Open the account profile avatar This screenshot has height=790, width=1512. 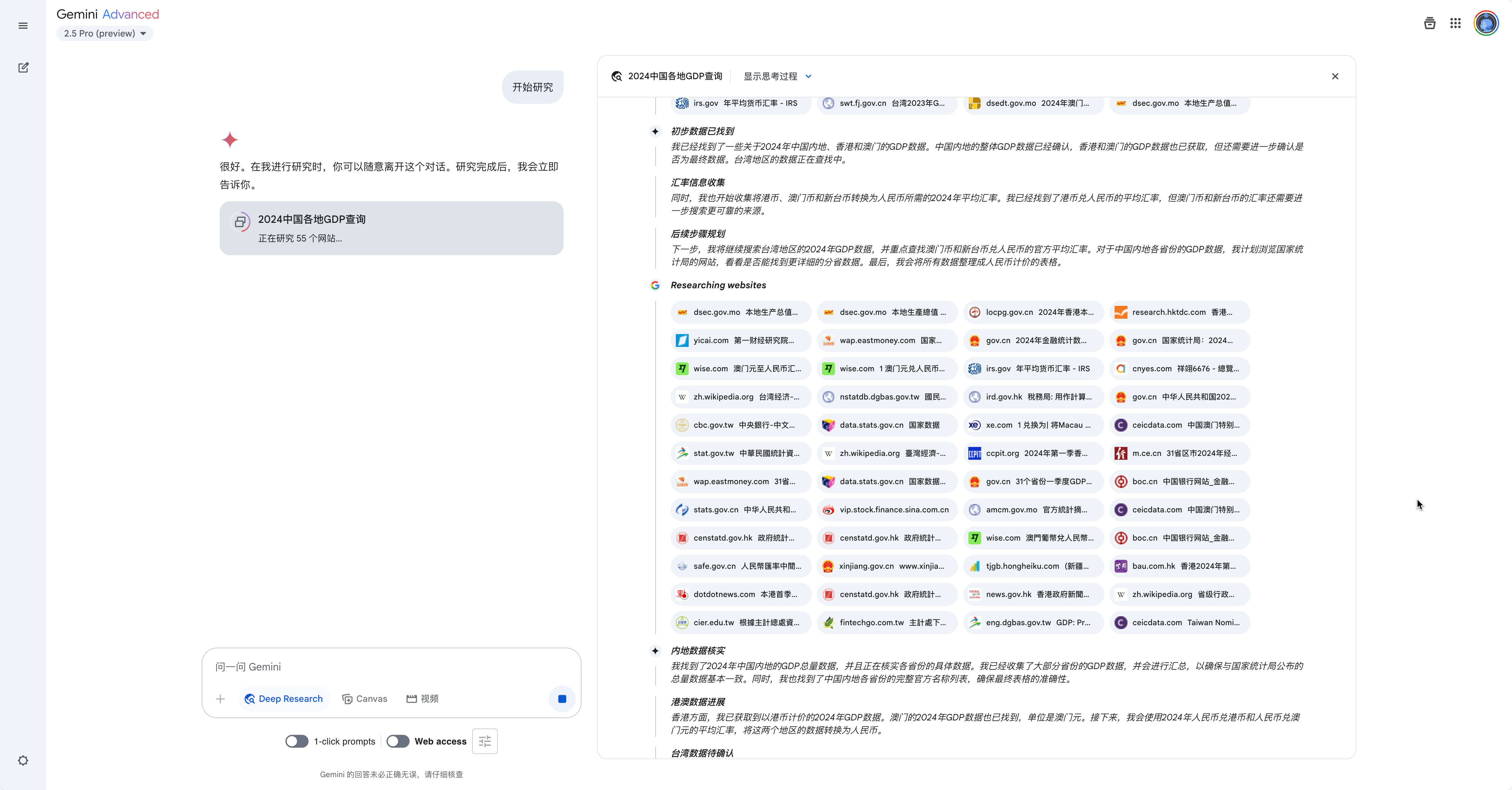click(1486, 23)
